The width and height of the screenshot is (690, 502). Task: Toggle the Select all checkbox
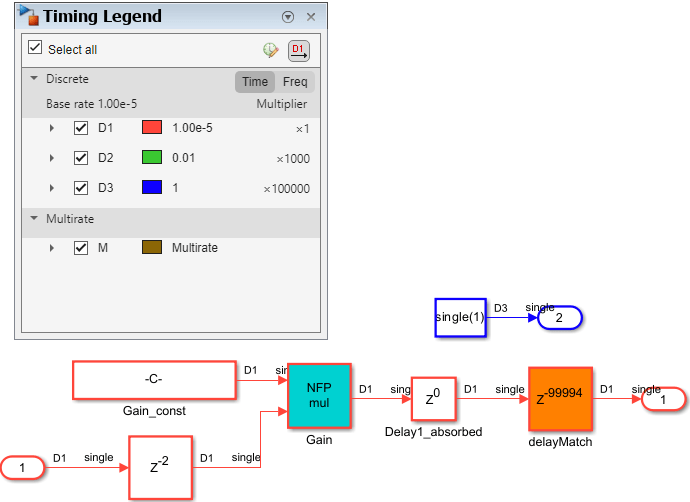pos(36,48)
